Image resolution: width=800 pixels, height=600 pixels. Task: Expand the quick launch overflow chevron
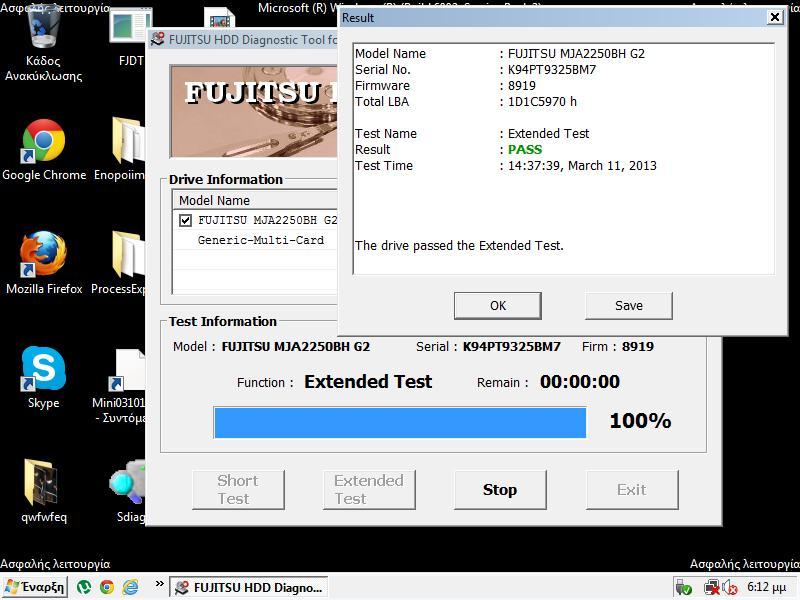pos(160,584)
